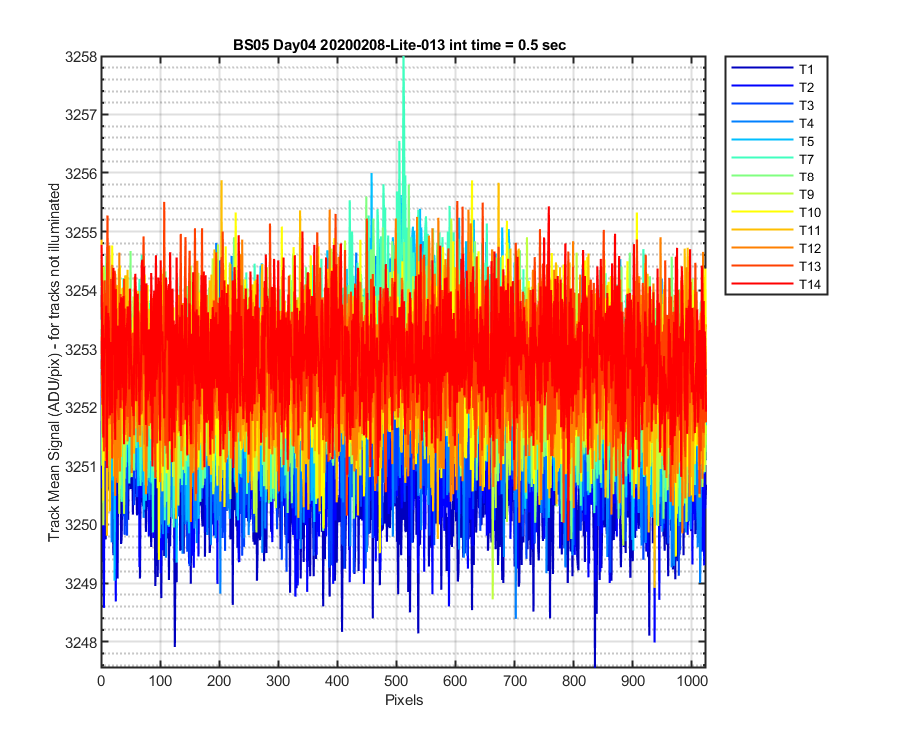This screenshot has height=750, width=900.
Task: Click y-axis tick value 3255
Action: click(81, 232)
